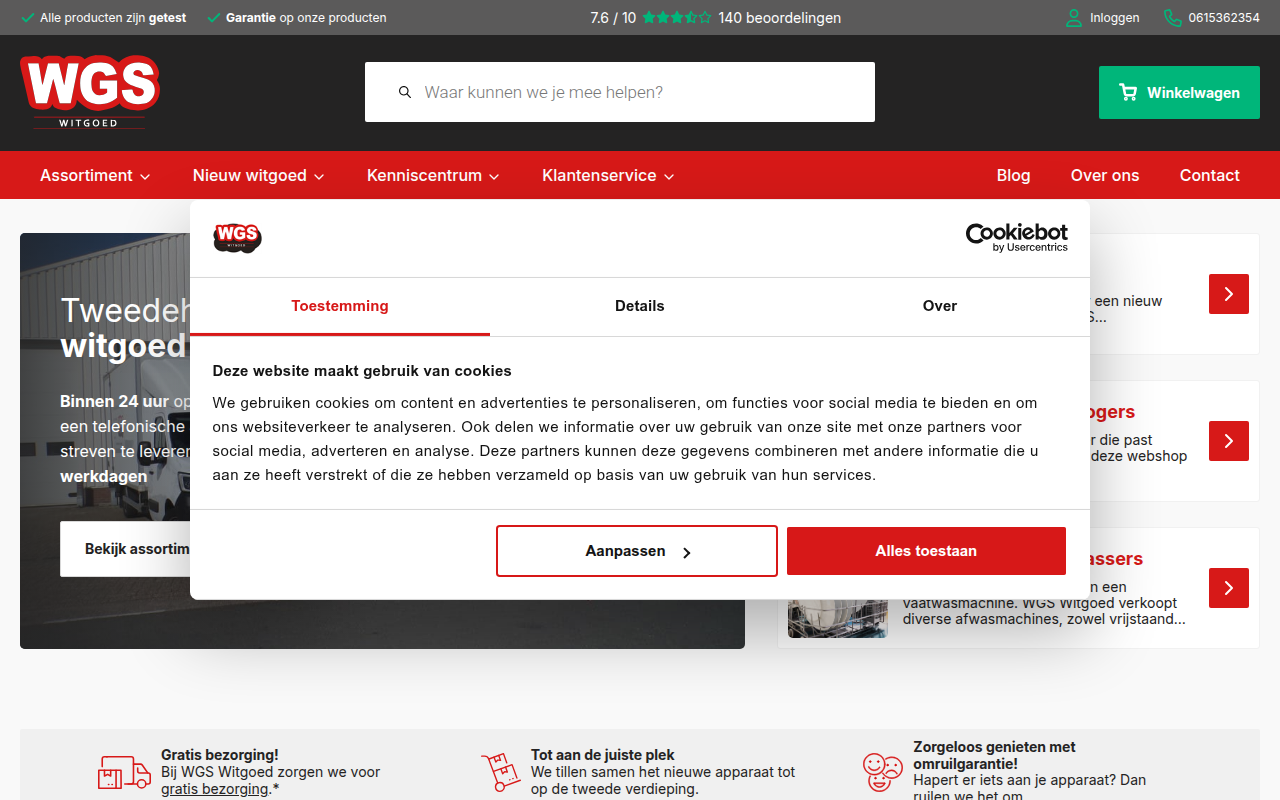Go to the Over ons page
This screenshot has width=1280, height=800.
(x=1105, y=175)
